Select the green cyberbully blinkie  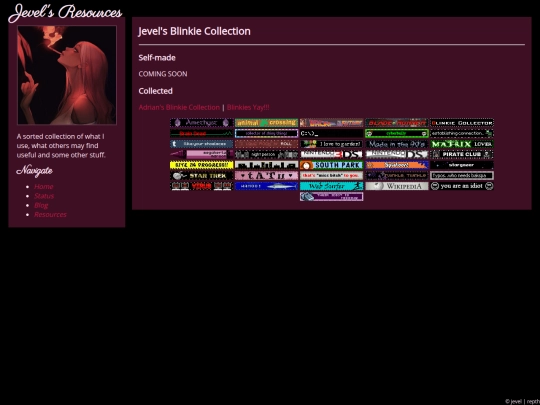(x=396, y=133)
